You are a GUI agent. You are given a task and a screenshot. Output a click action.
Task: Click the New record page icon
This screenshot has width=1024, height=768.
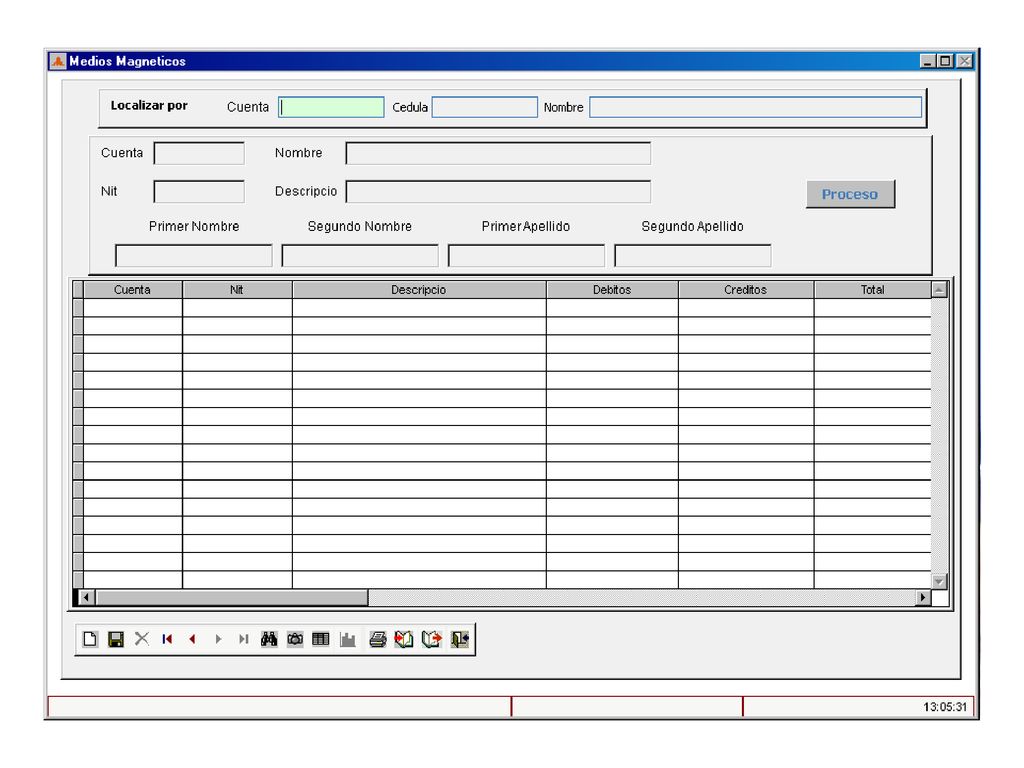click(x=90, y=639)
